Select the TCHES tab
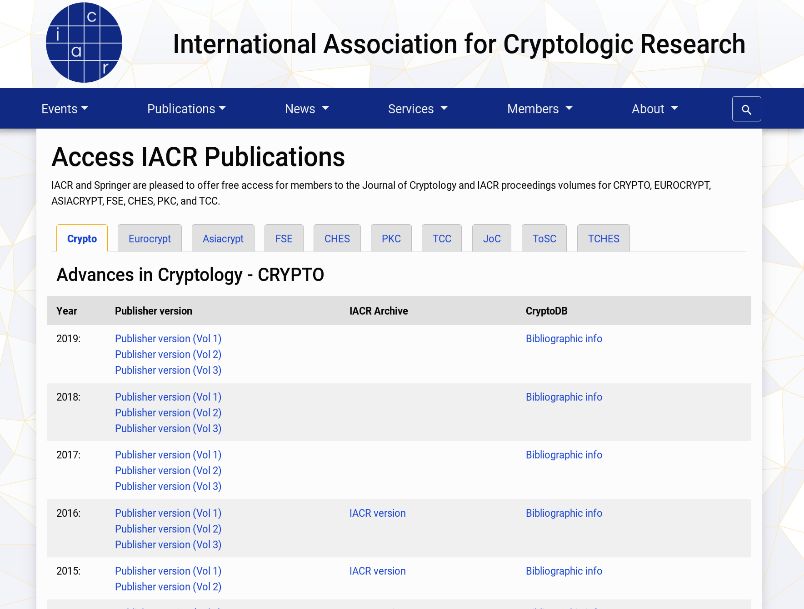Screen dimensions: 804x609 [604, 238]
